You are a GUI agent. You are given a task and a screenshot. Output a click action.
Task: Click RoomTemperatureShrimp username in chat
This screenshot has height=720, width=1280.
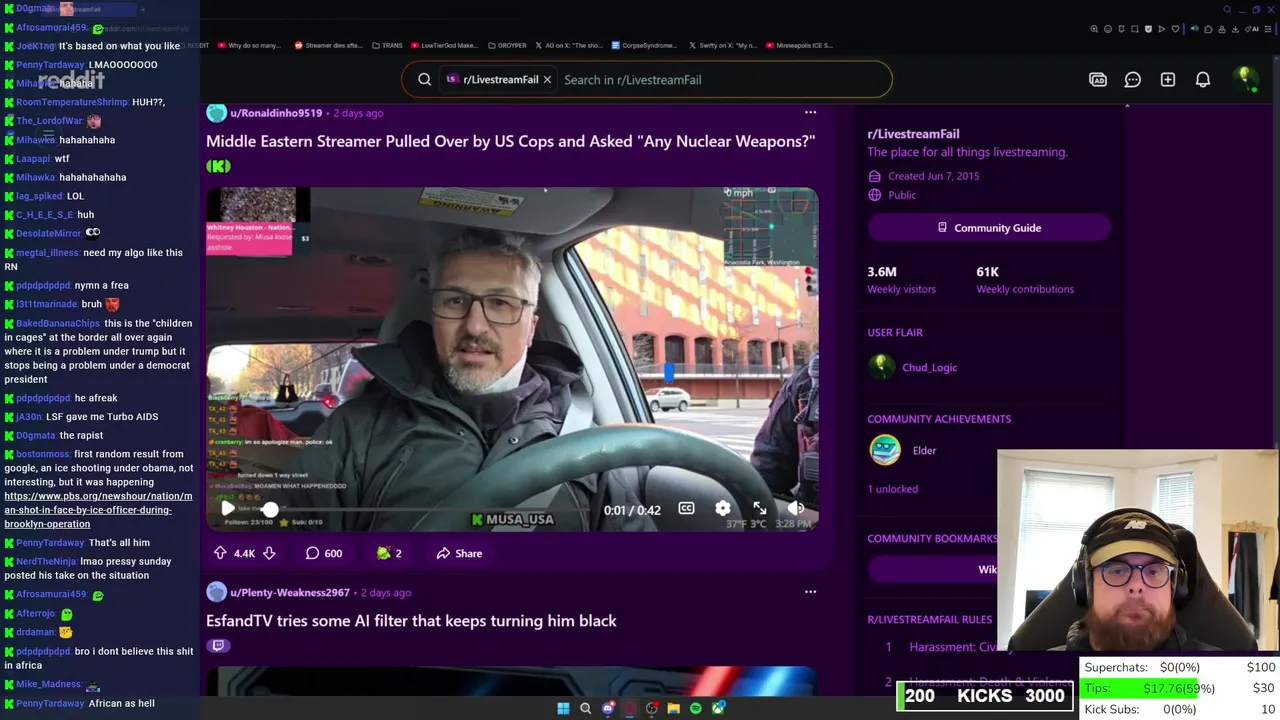[x=72, y=102]
